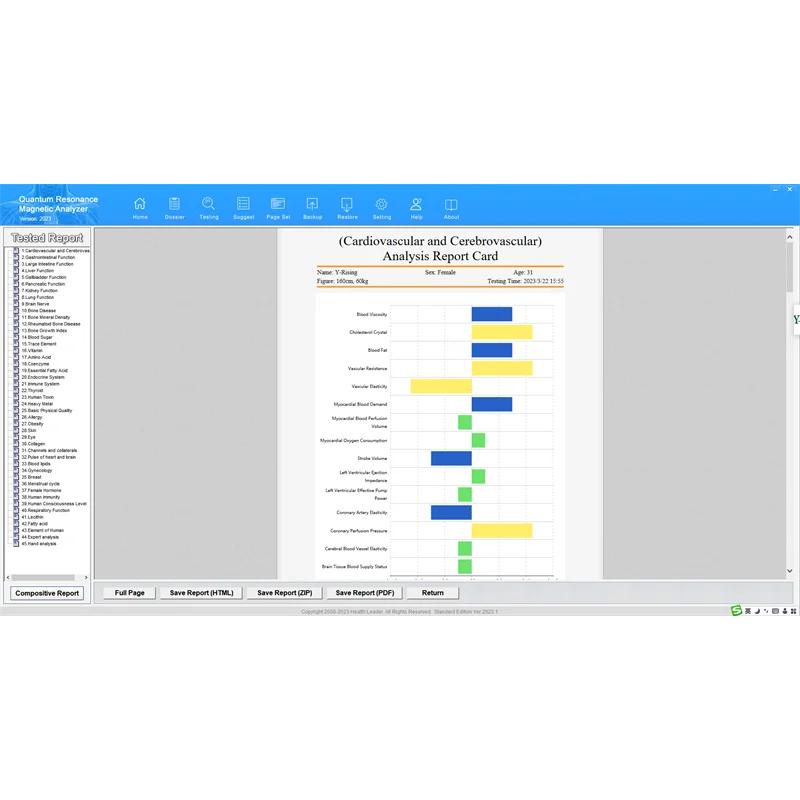Click the Sogou toolbox grid icon
Image resolution: width=800 pixels, height=800 pixels.
(x=793, y=611)
